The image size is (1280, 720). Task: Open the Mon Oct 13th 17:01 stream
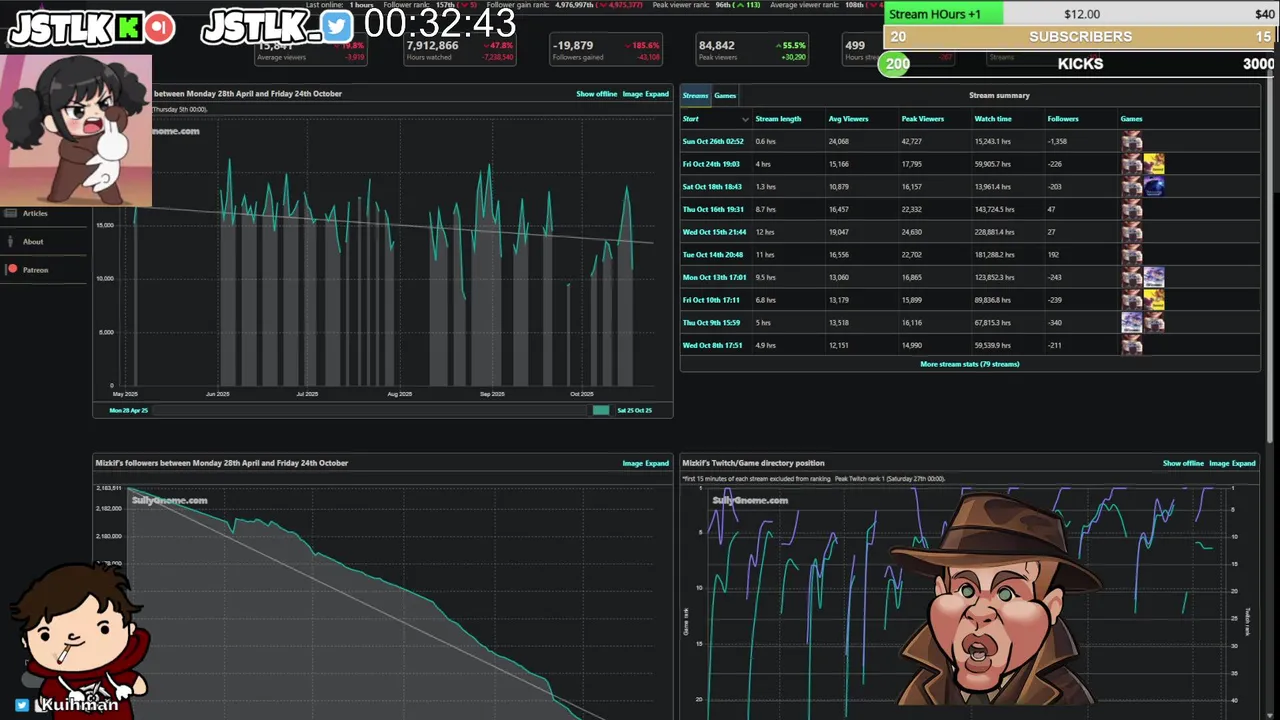tap(714, 277)
